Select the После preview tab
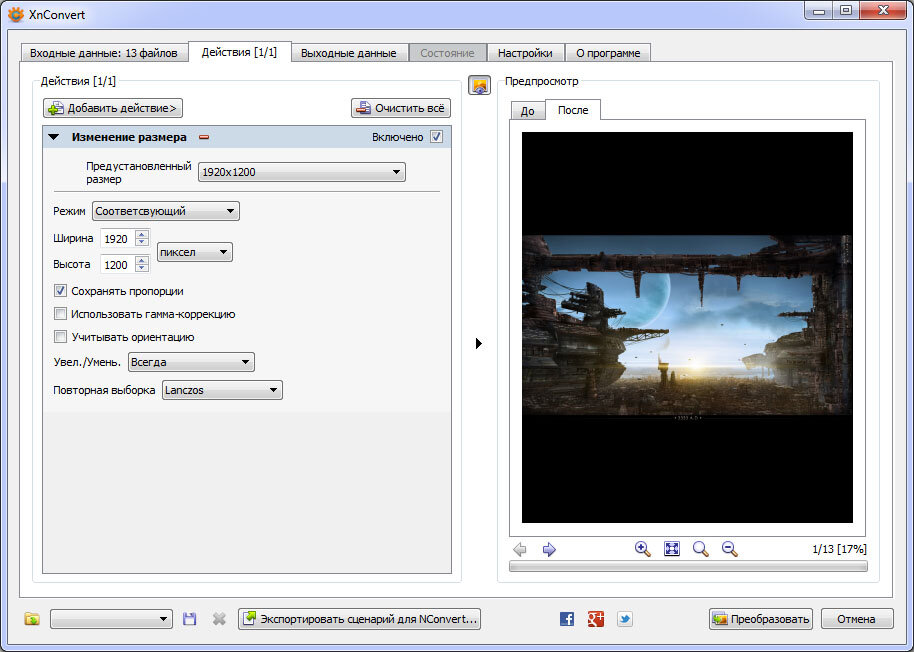 tap(573, 110)
